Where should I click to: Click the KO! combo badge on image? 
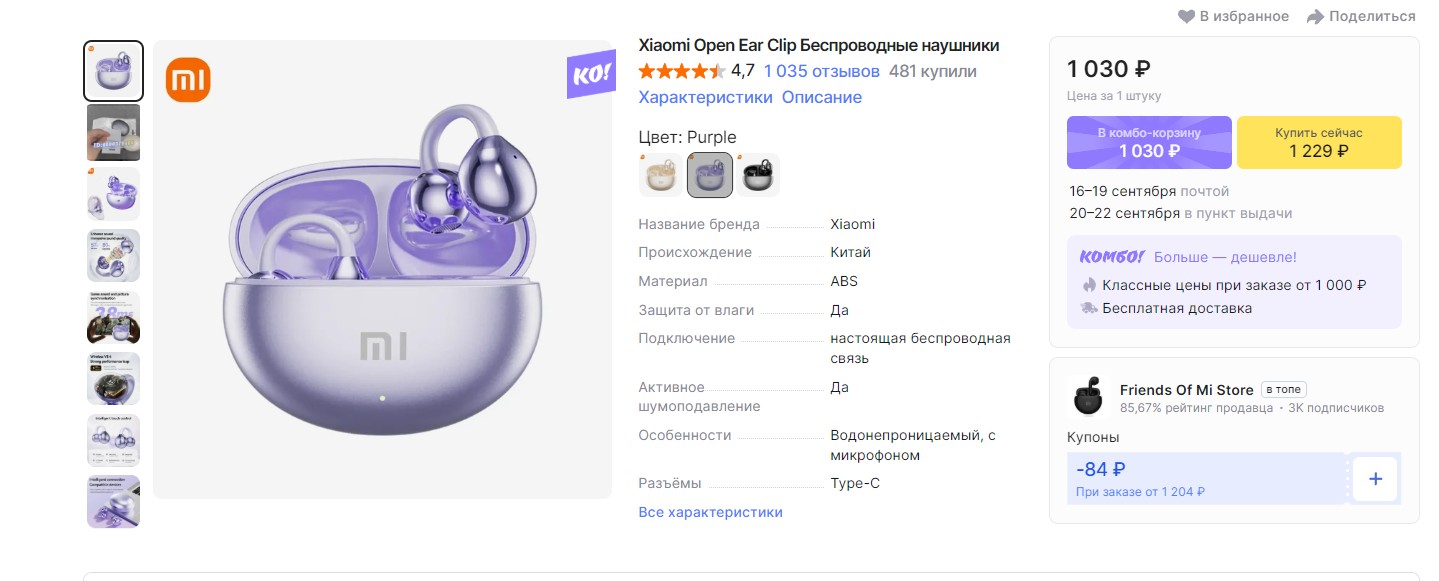pos(591,74)
